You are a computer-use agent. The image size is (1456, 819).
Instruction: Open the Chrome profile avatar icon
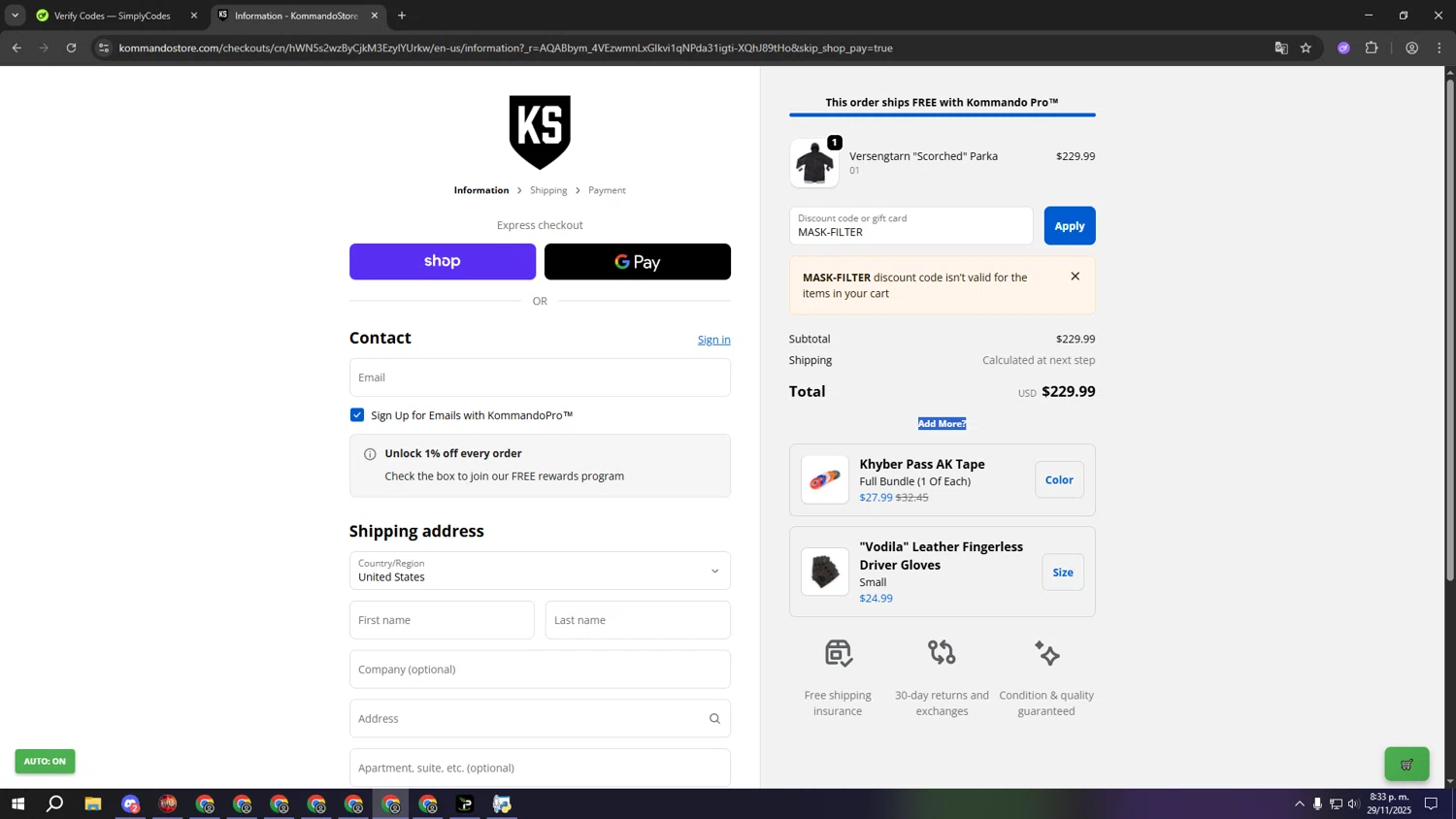coord(1411,48)
